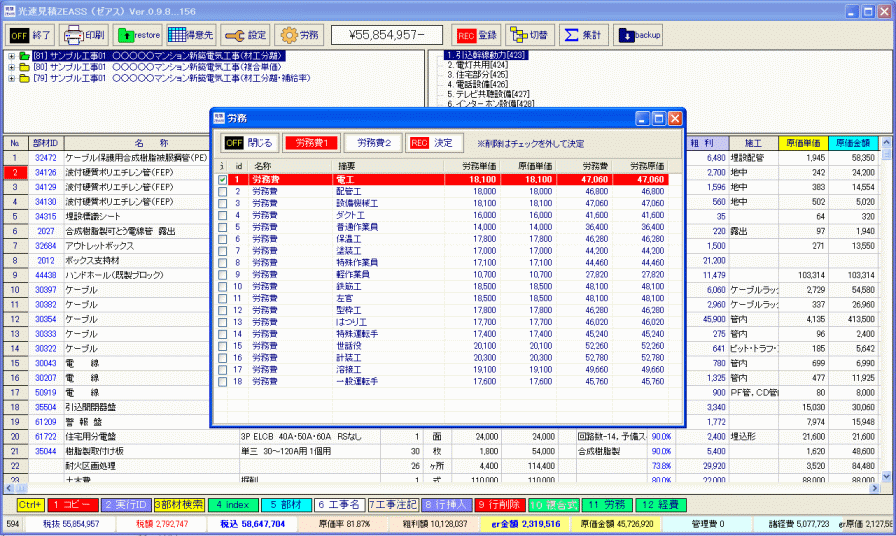Expand project [80] サンプル工事01 tree node
The image size is (896, 536).
tap(11, 67)
